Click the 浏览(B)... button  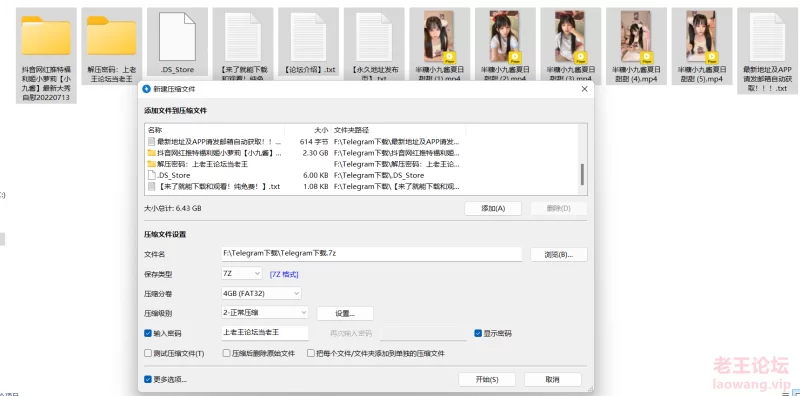[559, 254]
